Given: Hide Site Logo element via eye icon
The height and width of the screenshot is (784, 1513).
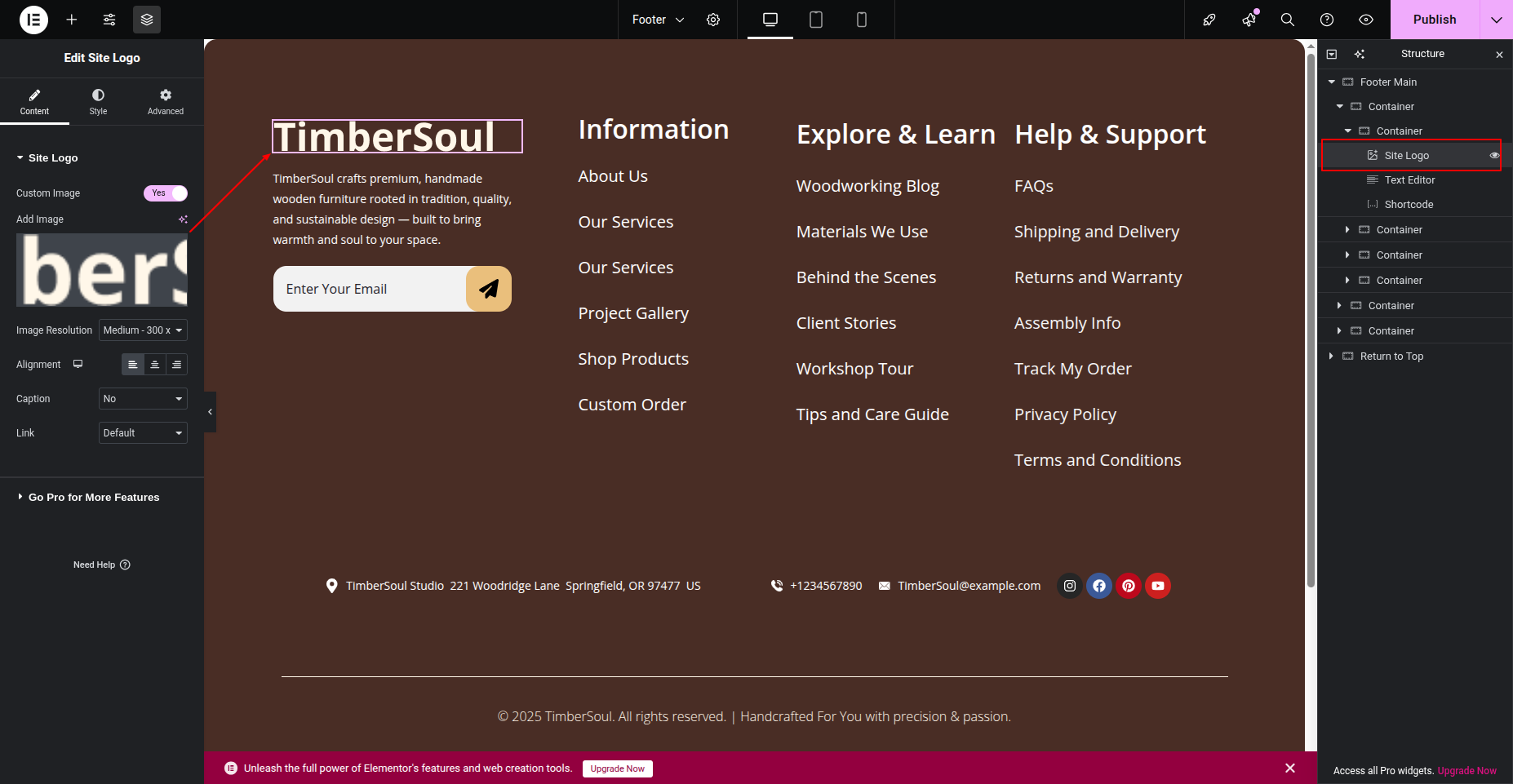Looking at the screenshot, I should pyautogui.click(x=1494, y=156).
